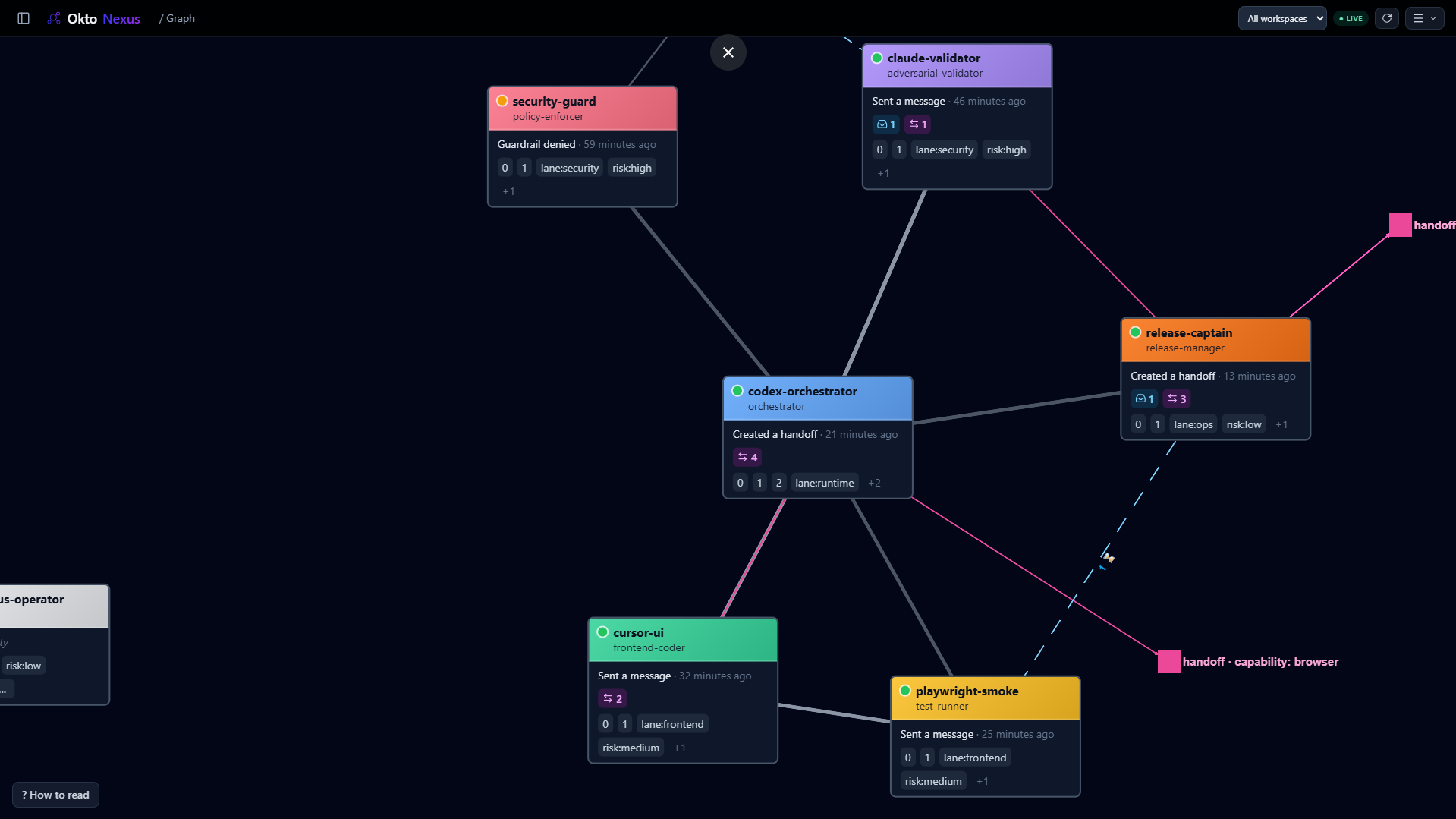Click risk:high tag on security-guard
Screen dimensions: 1456x819
pos(632,169)
